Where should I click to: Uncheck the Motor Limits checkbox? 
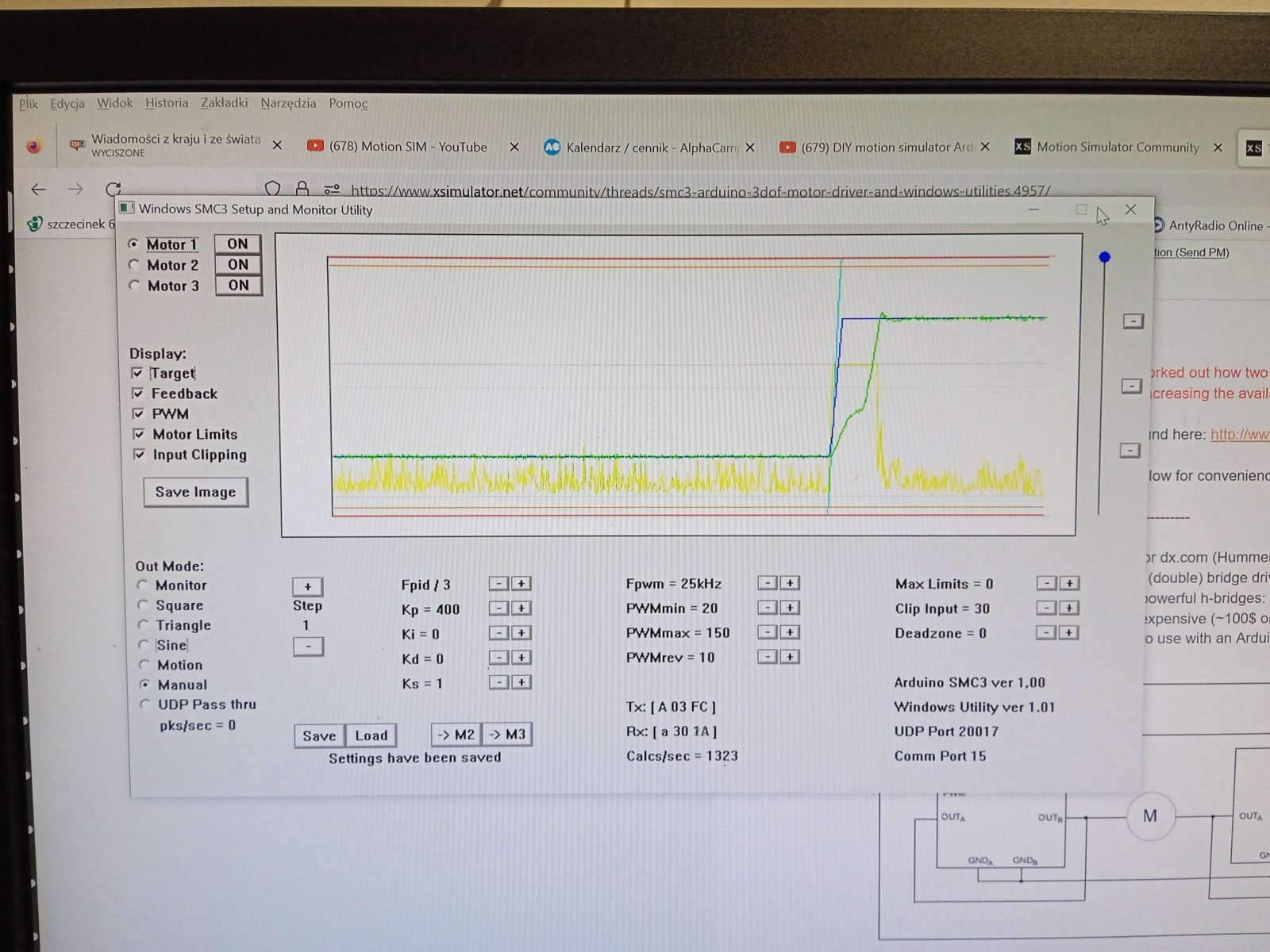[139, 434]
